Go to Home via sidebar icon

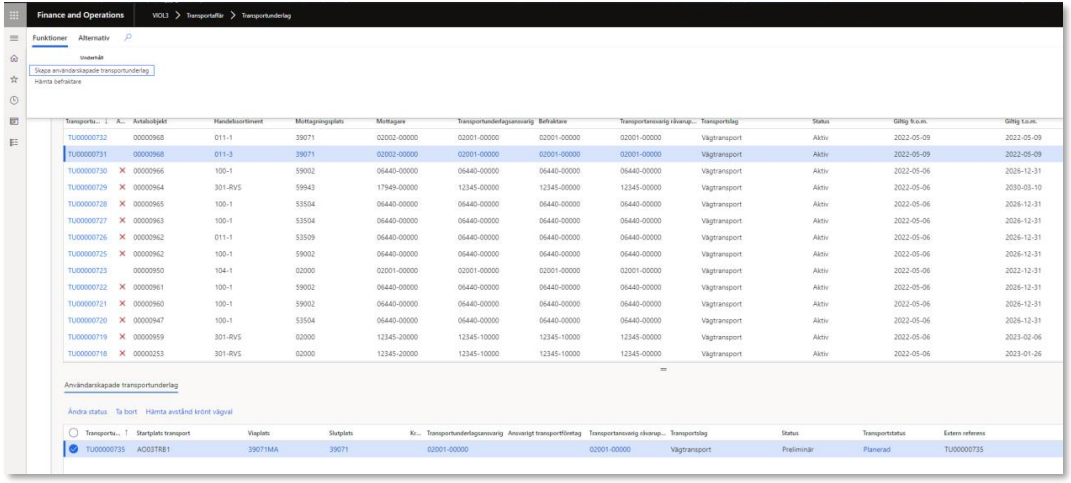13,59
